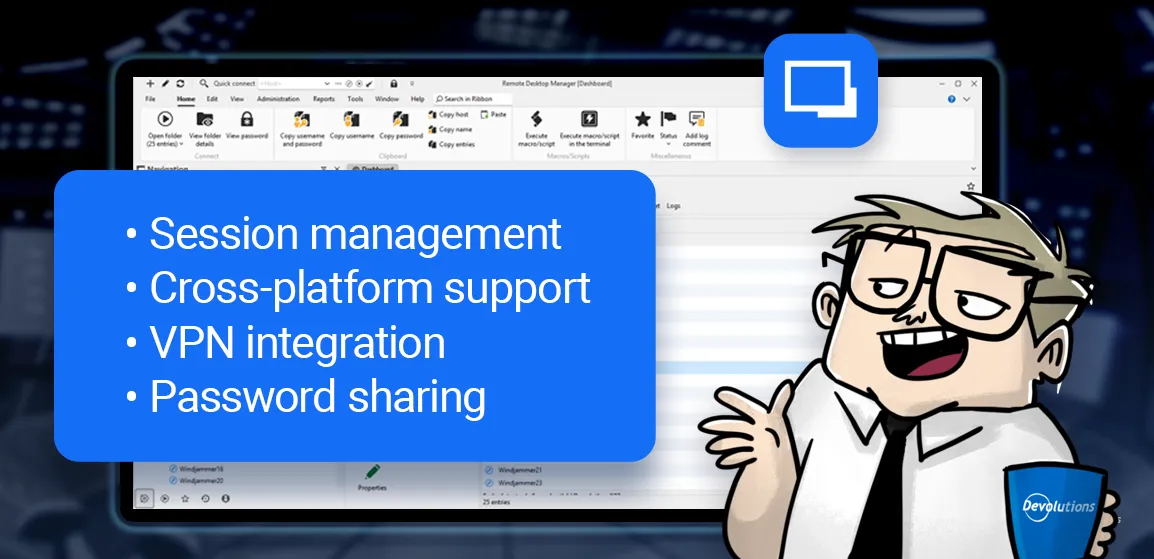The height and width of the screenshot is (559, 1154).
Task: Click the Open folder play icon
Action: [x=165, y=118]
